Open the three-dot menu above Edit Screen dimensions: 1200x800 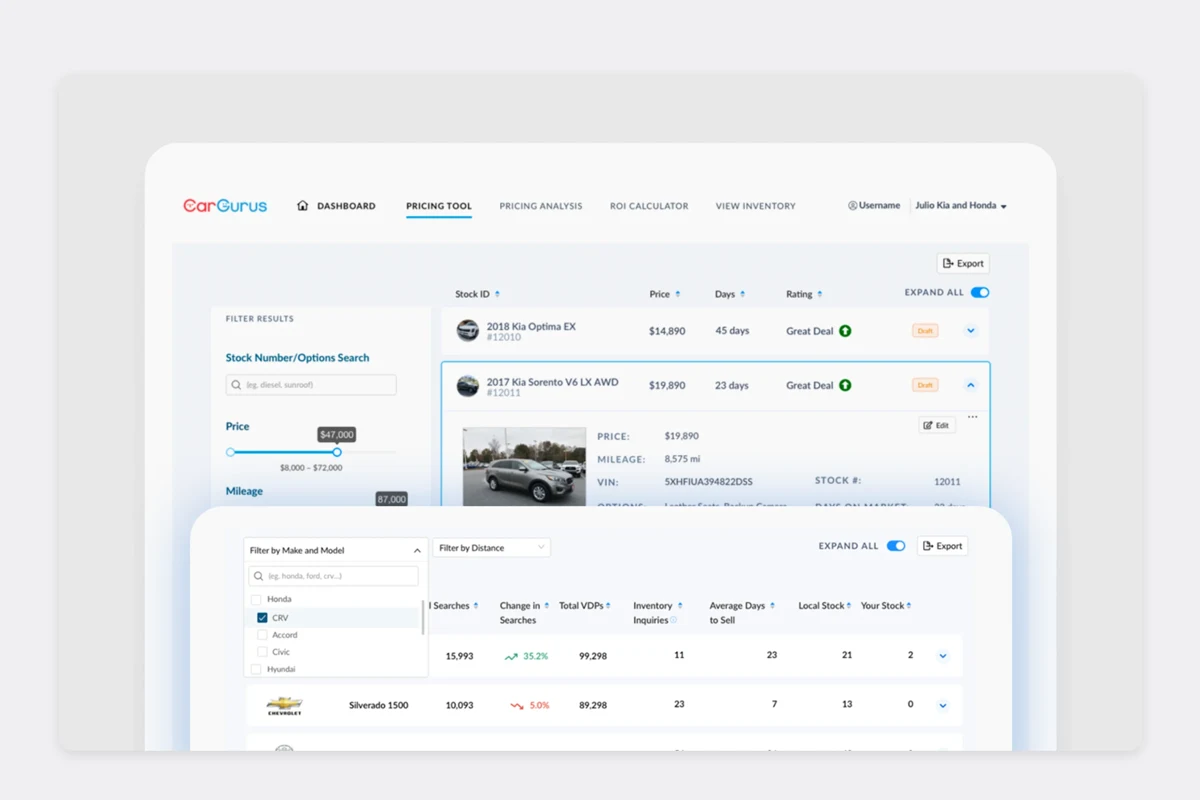coord(972,417)
